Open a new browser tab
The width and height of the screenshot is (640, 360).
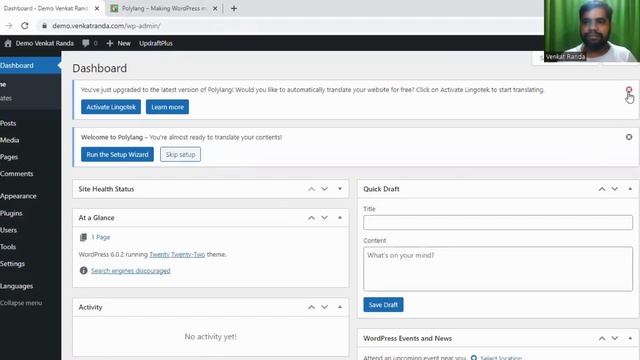[x=233, y=8]
